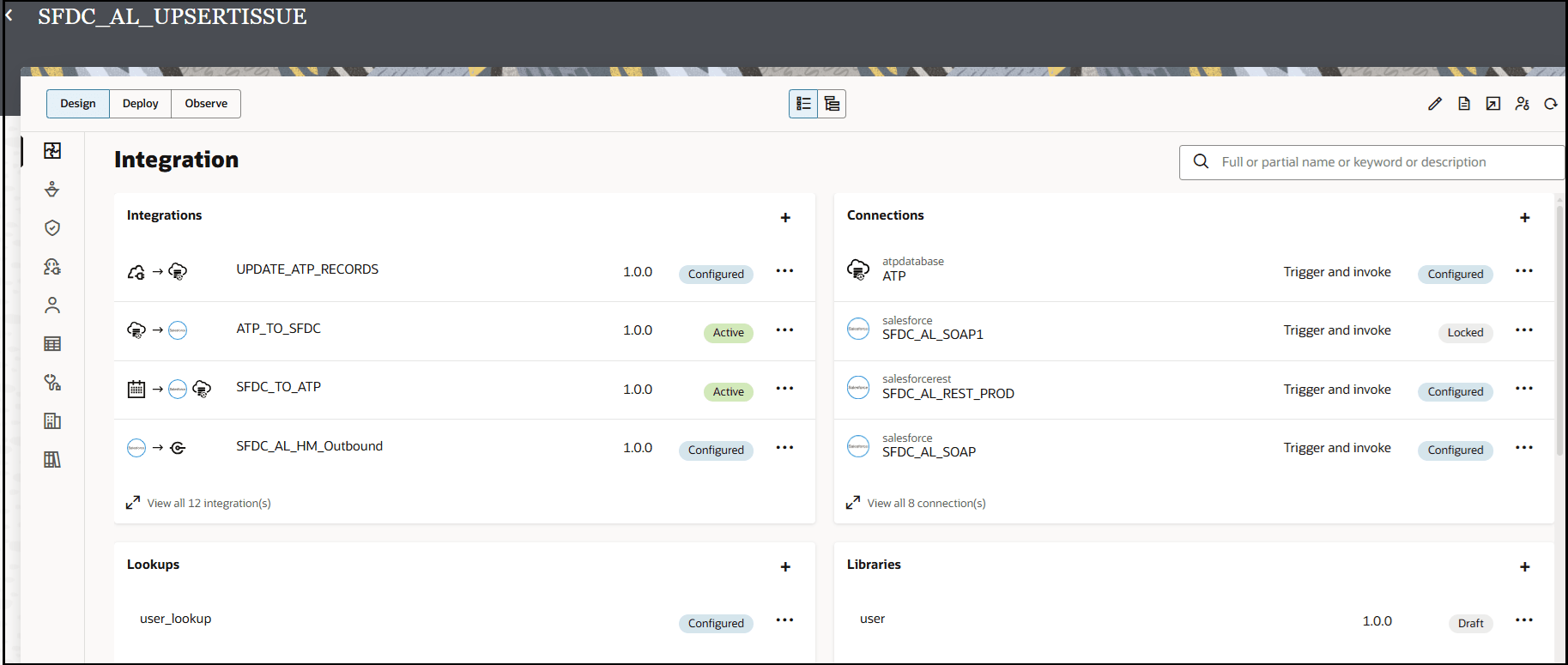Open actions menu for SFDC_AL_REST_PROD connection
The width and height of the screenshot is (1568, 665).
click(1524, 389)
